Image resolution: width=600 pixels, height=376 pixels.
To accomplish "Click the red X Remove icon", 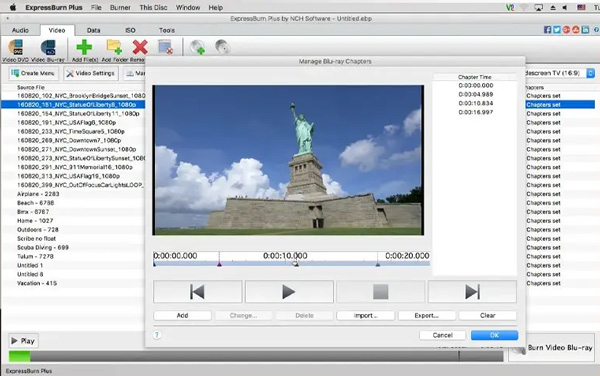I will pos(140,47).
